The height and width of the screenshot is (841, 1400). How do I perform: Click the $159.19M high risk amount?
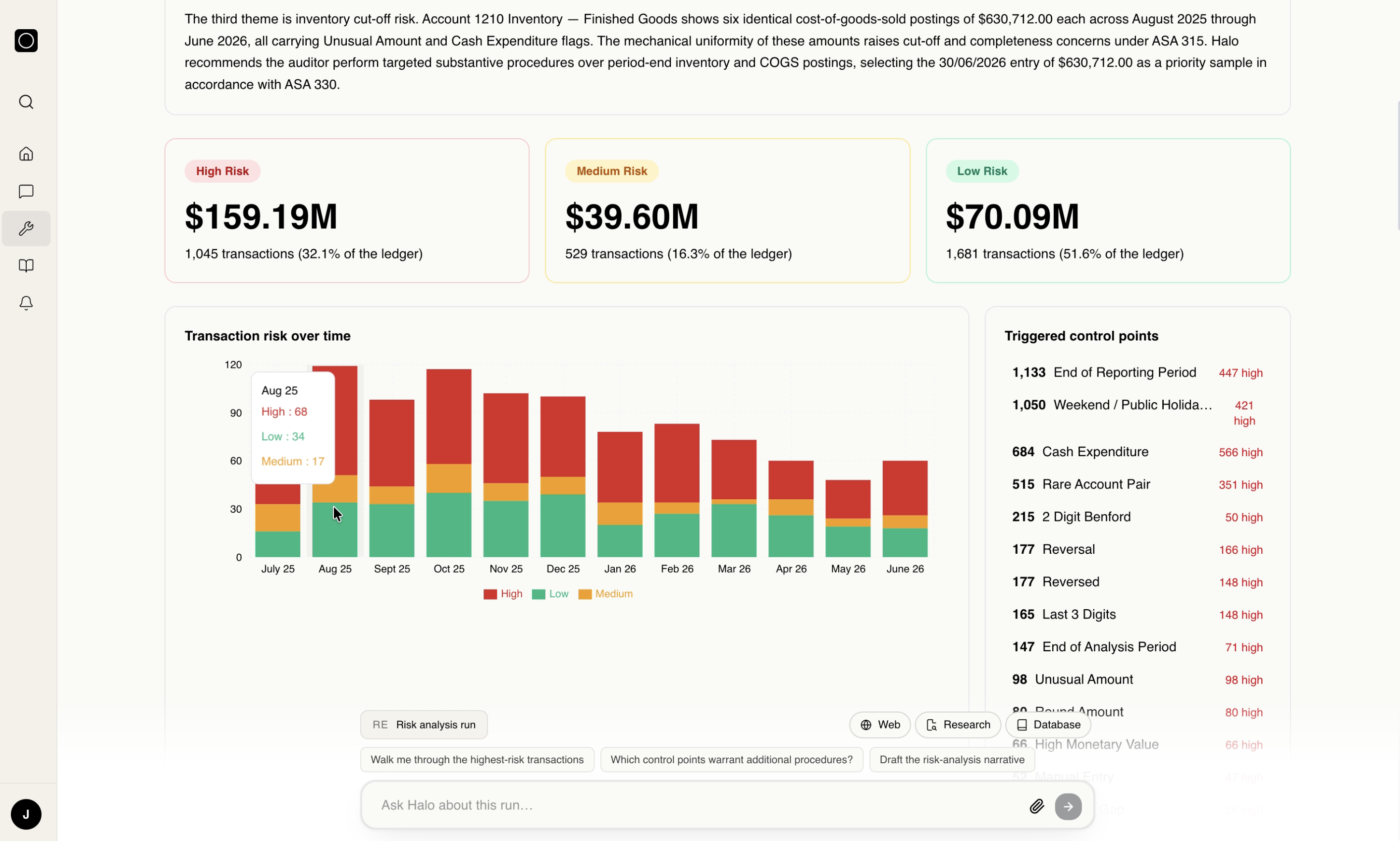[x=261, y=216]
